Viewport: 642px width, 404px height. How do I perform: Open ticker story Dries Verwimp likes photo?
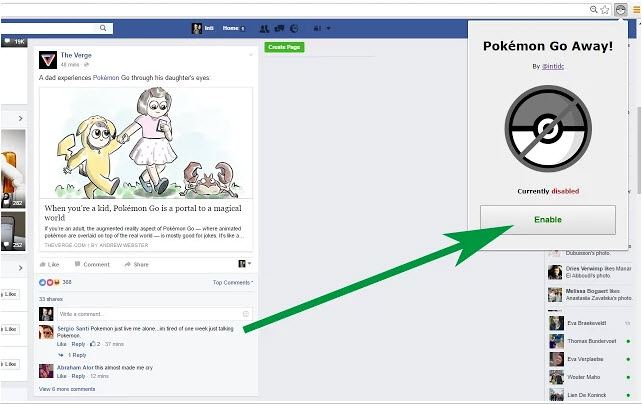click(590, 272)
